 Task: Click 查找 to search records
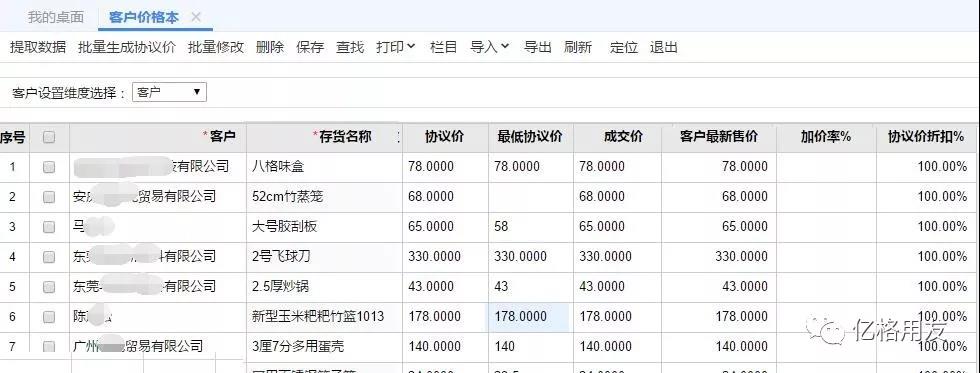pyautogui.click(x=350, y=47)
